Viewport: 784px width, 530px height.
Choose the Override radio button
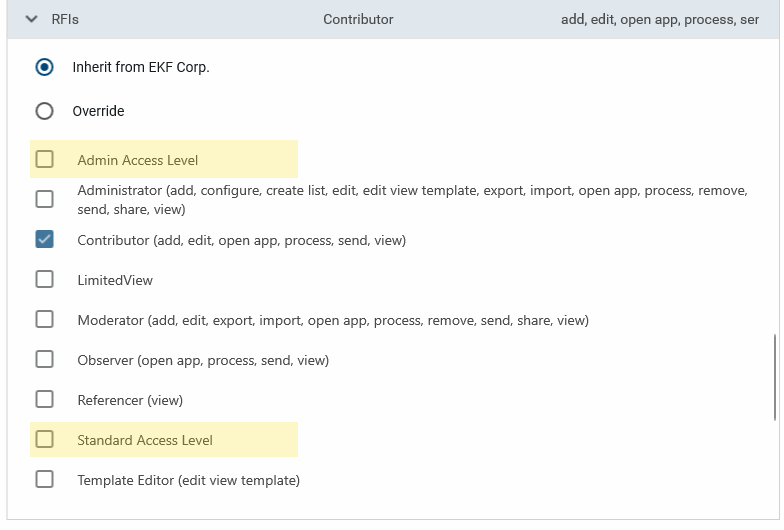[44, 111]
